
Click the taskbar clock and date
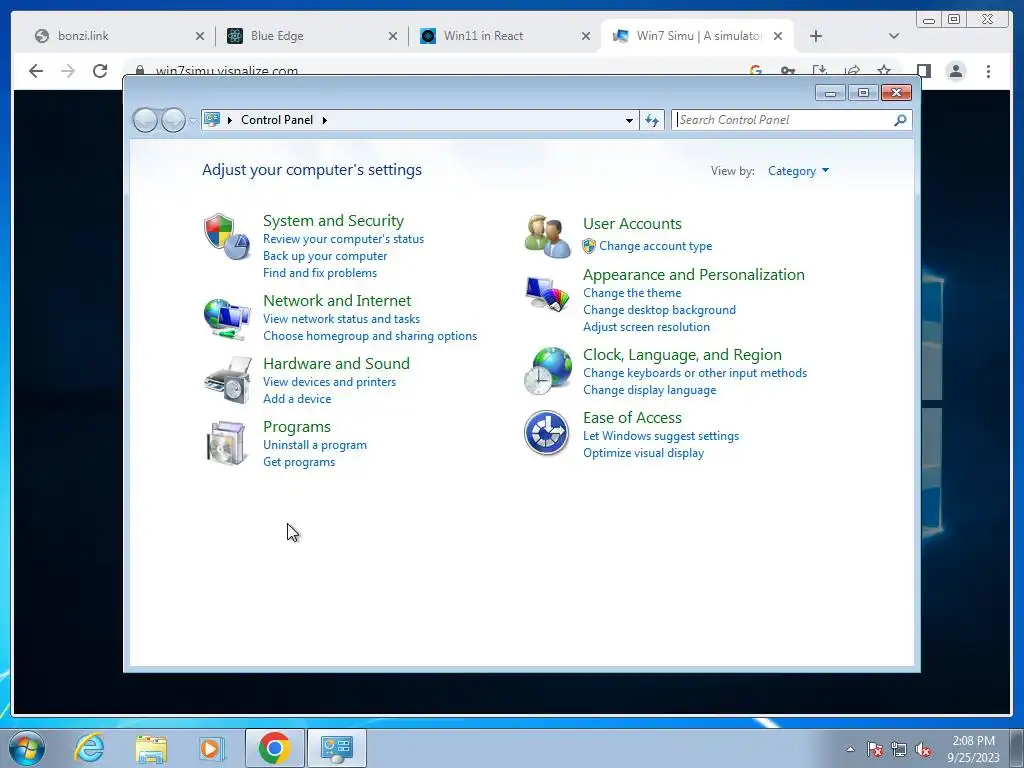click(973, 749)
